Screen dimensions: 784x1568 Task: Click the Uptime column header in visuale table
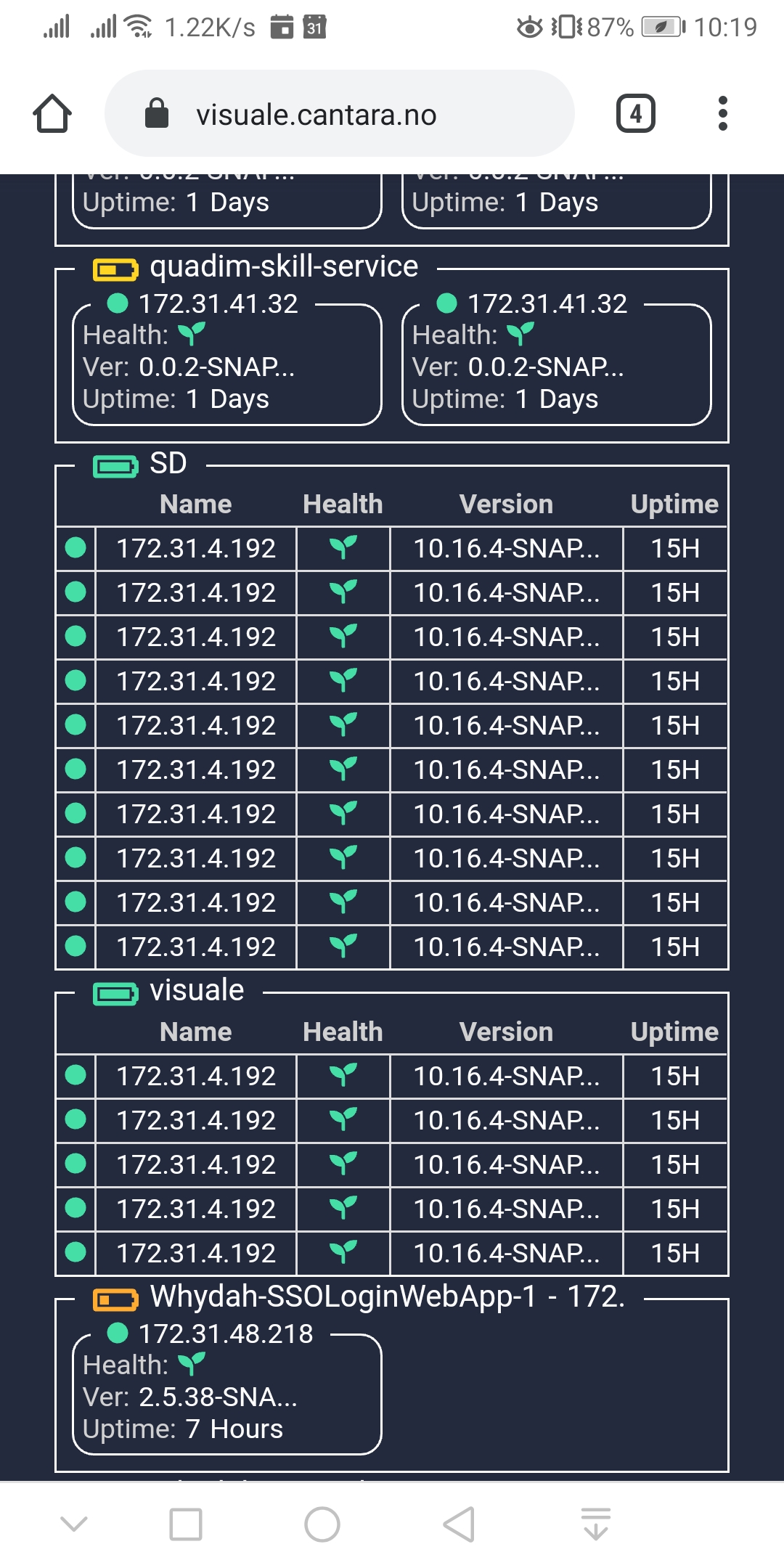674,1032
